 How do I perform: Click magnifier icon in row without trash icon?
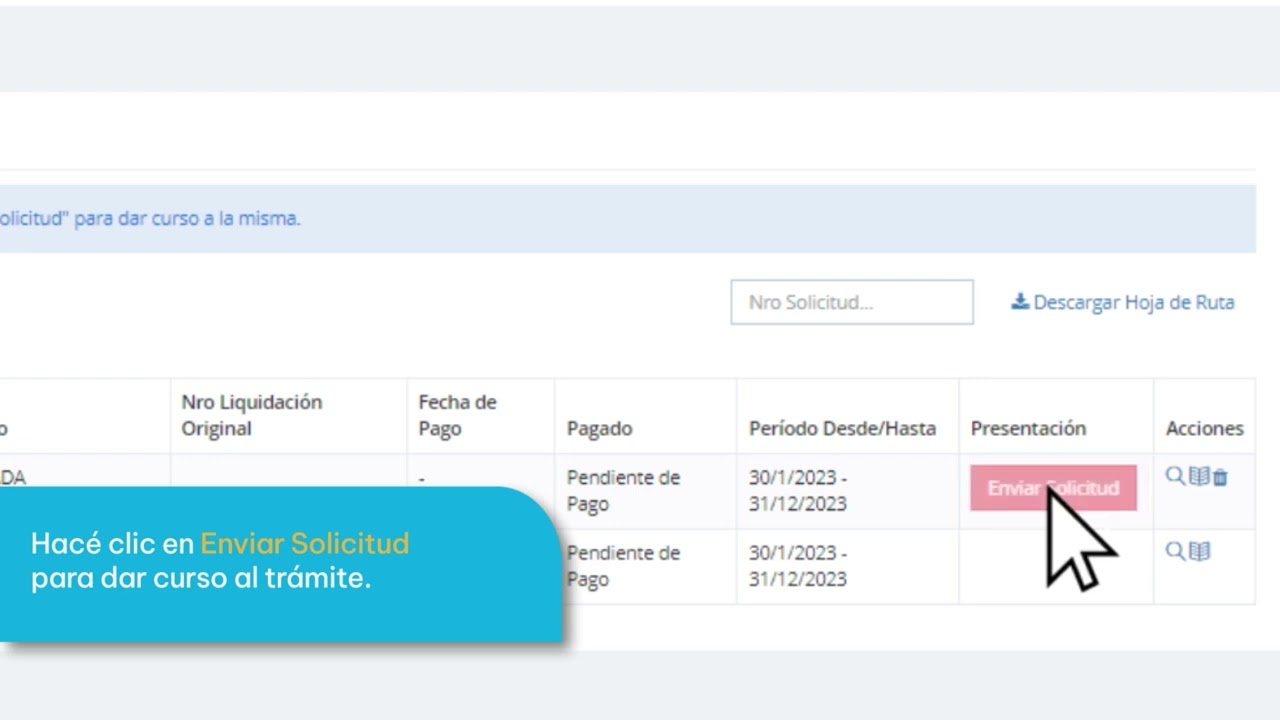coord(1175,550)
